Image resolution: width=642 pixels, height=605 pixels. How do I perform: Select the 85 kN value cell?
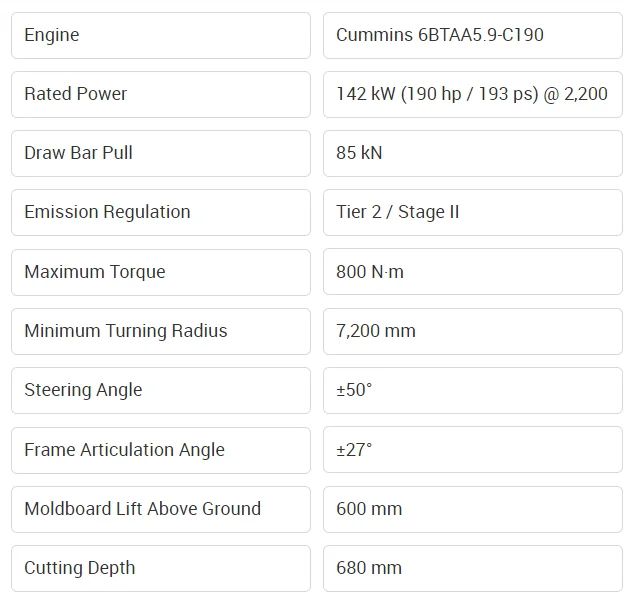point(472,153)
